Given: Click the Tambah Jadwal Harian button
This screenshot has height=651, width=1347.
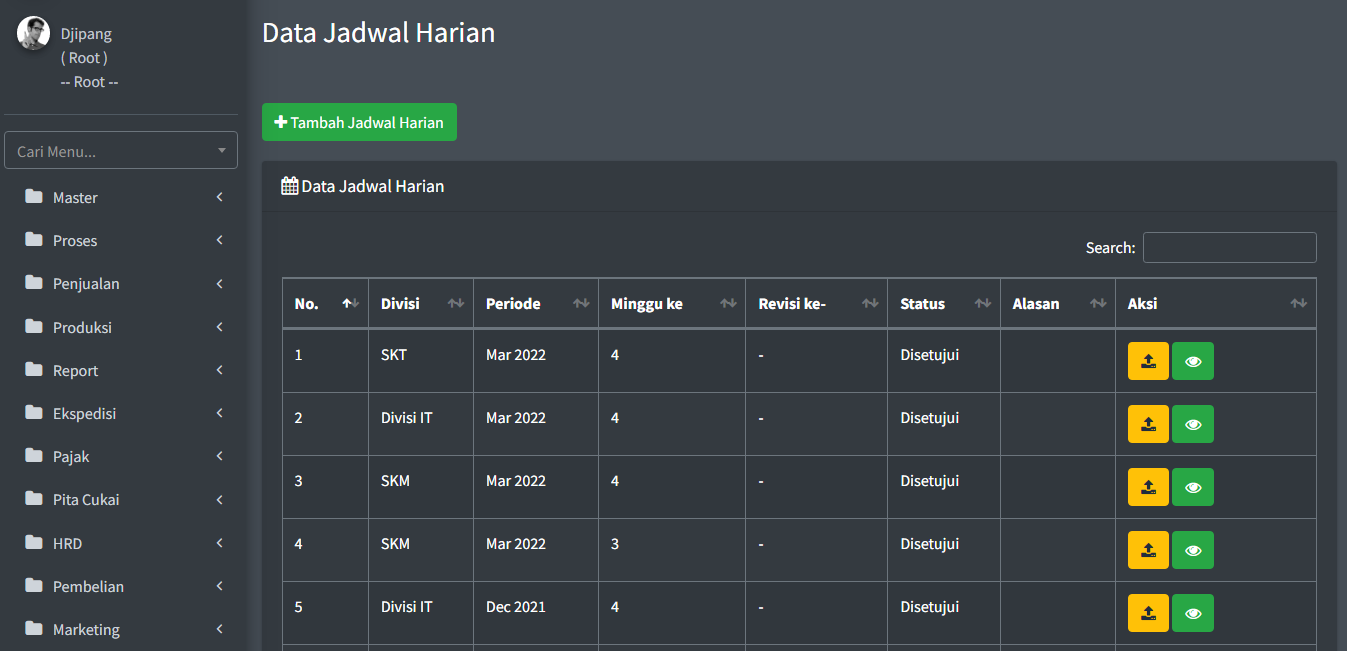Looking at the screenshot, I should pyautogui.click(x=359, y=122).
